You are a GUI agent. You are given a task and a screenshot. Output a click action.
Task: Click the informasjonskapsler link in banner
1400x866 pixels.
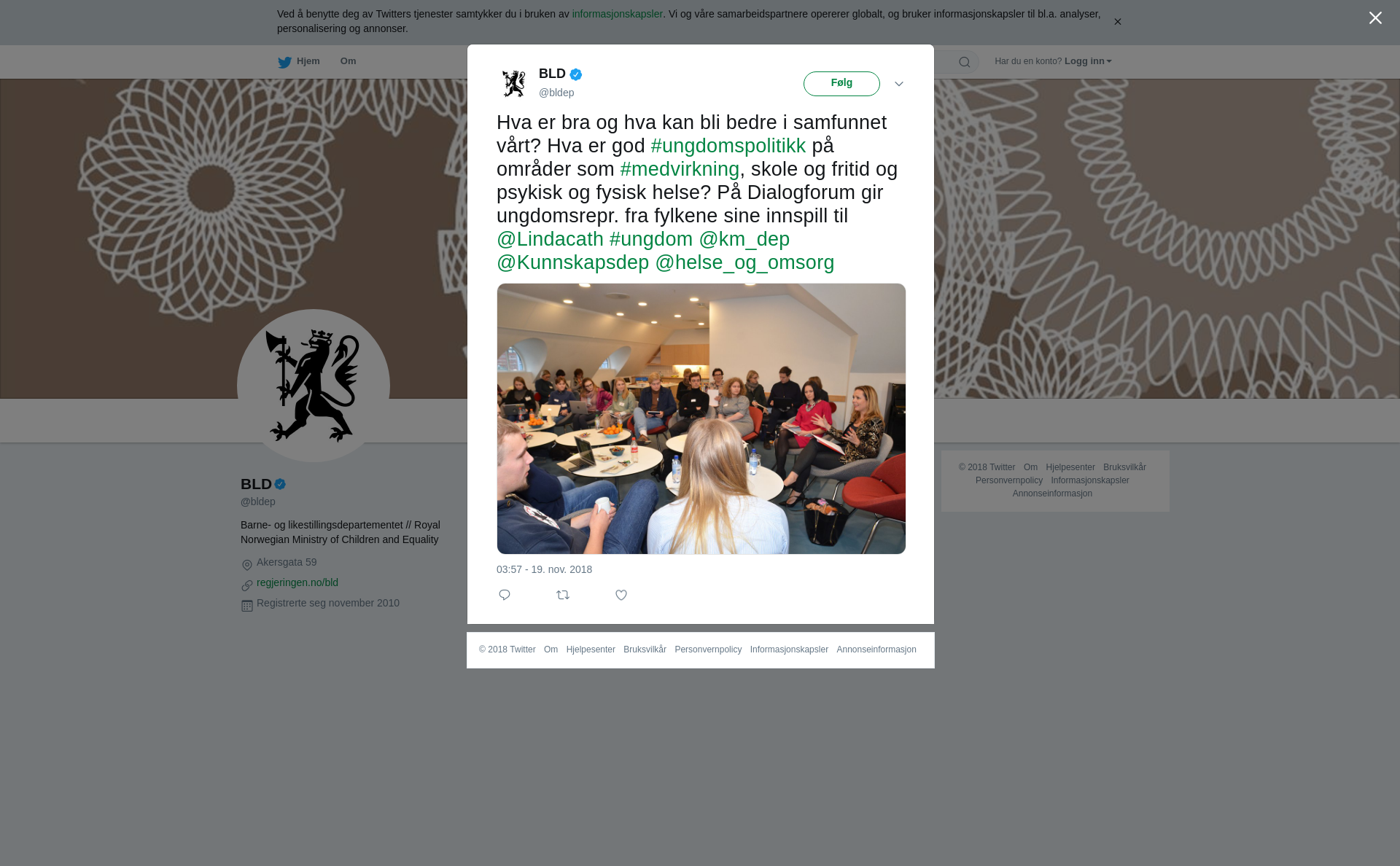617,14
